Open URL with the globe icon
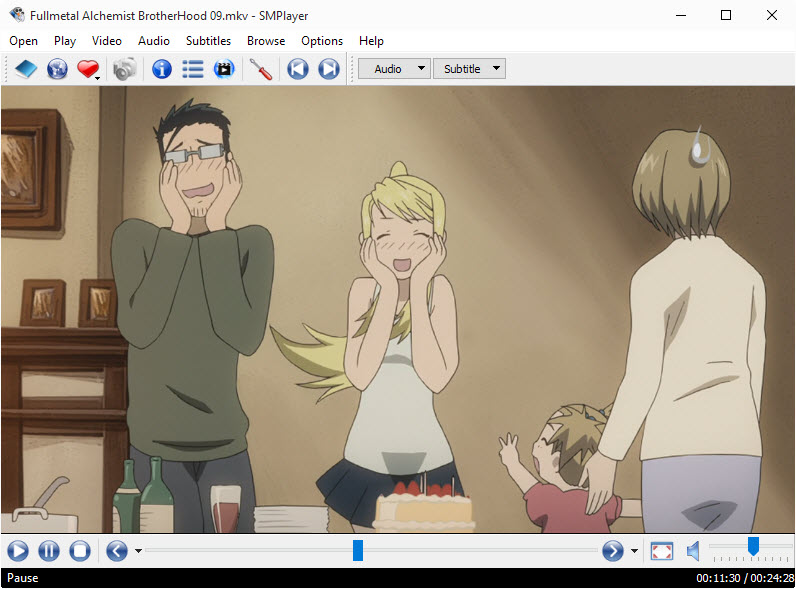 (x=57, y=69)
